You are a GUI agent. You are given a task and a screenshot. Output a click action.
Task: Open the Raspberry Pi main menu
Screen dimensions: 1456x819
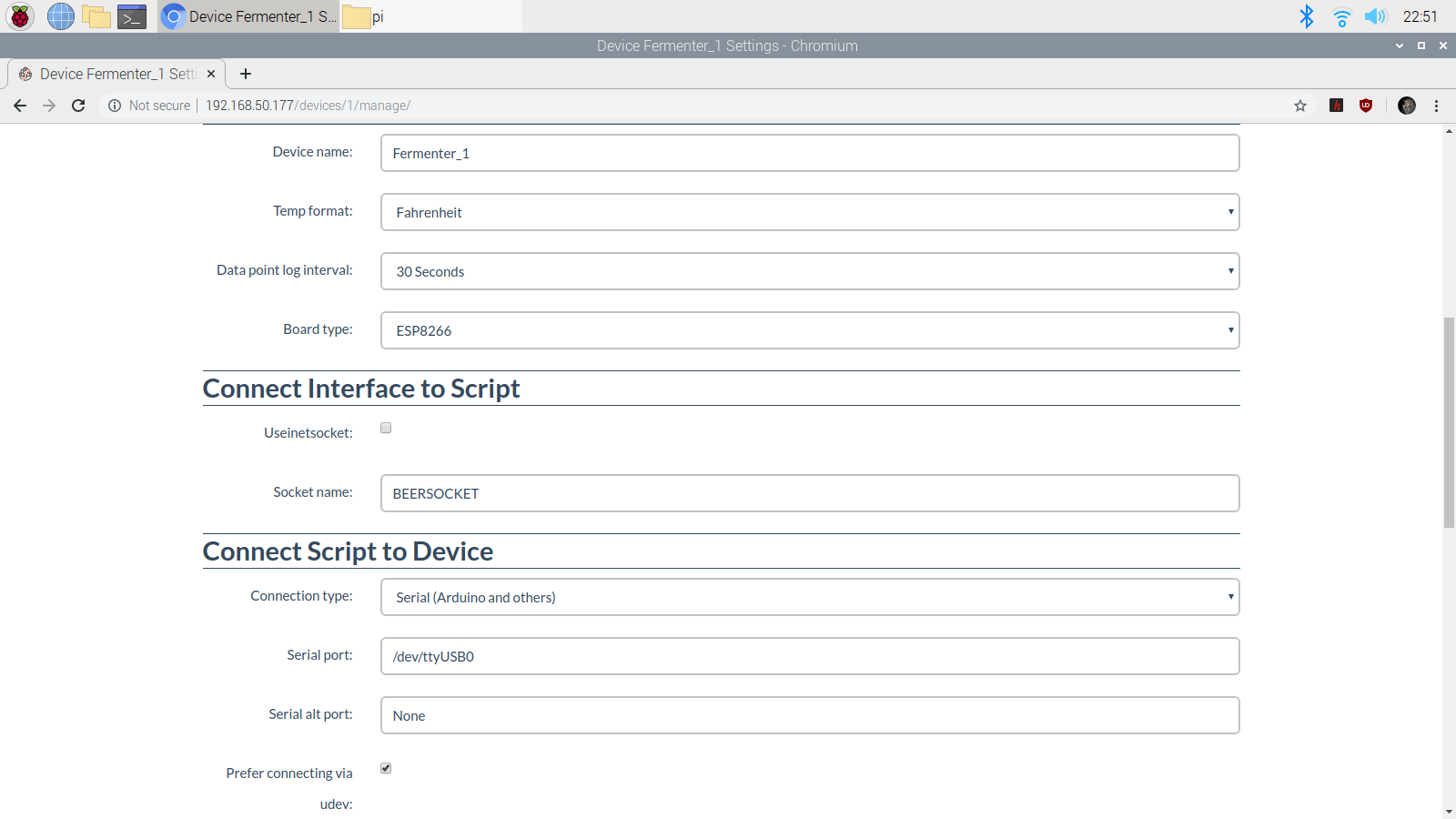coord(20,16)
